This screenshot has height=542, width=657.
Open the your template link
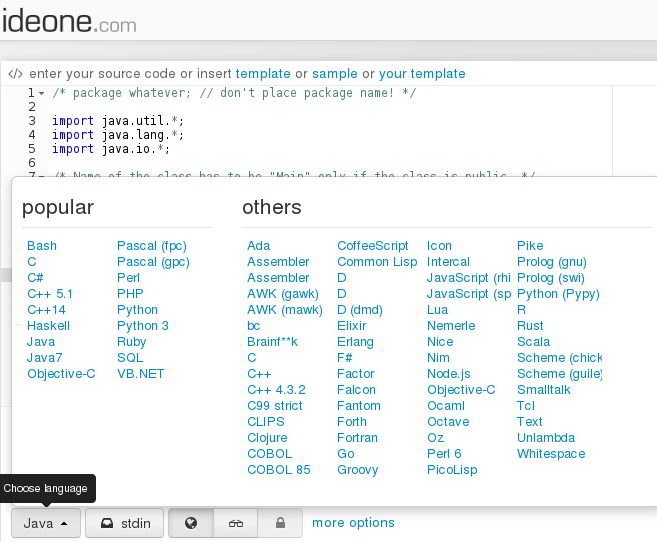tap(422, 74)
